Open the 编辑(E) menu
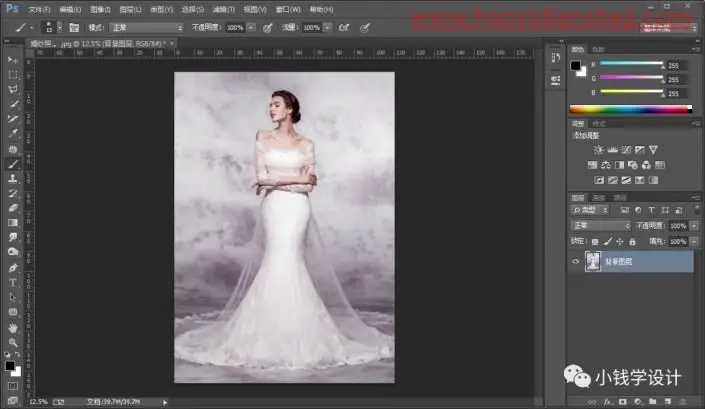Image resolution: width=705 pixels, height=409 pixels. pyautogui.click(x=70, y=9)
